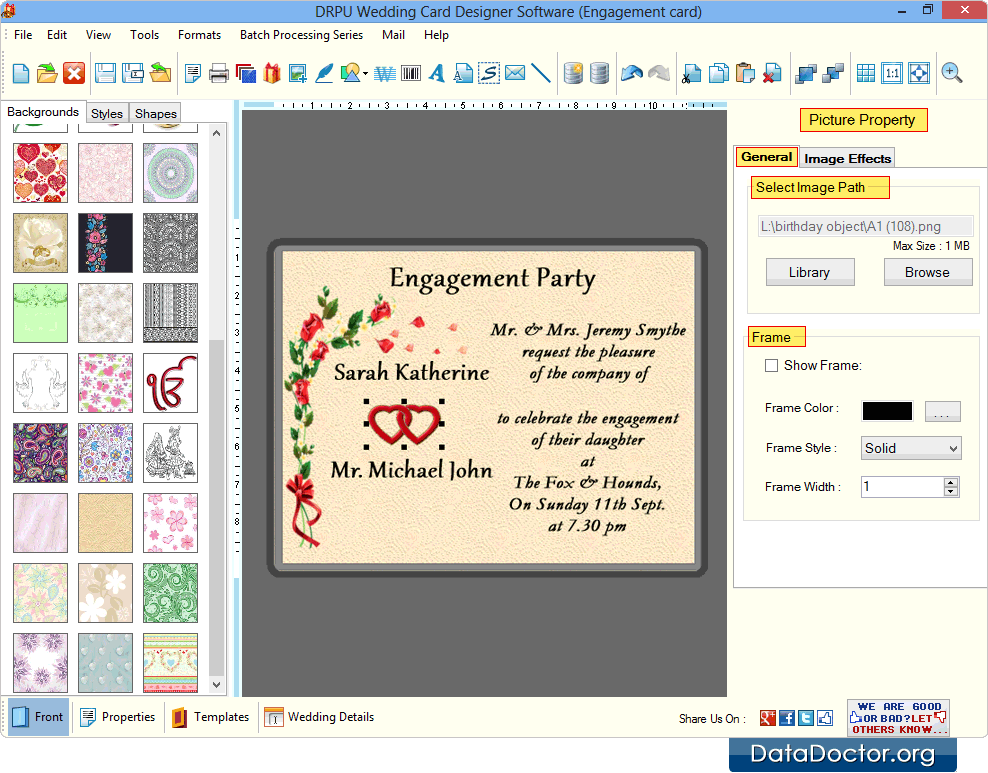
Task: Open the shapes dropdown arrow in toolbar
Action: [x=365, y=74]
